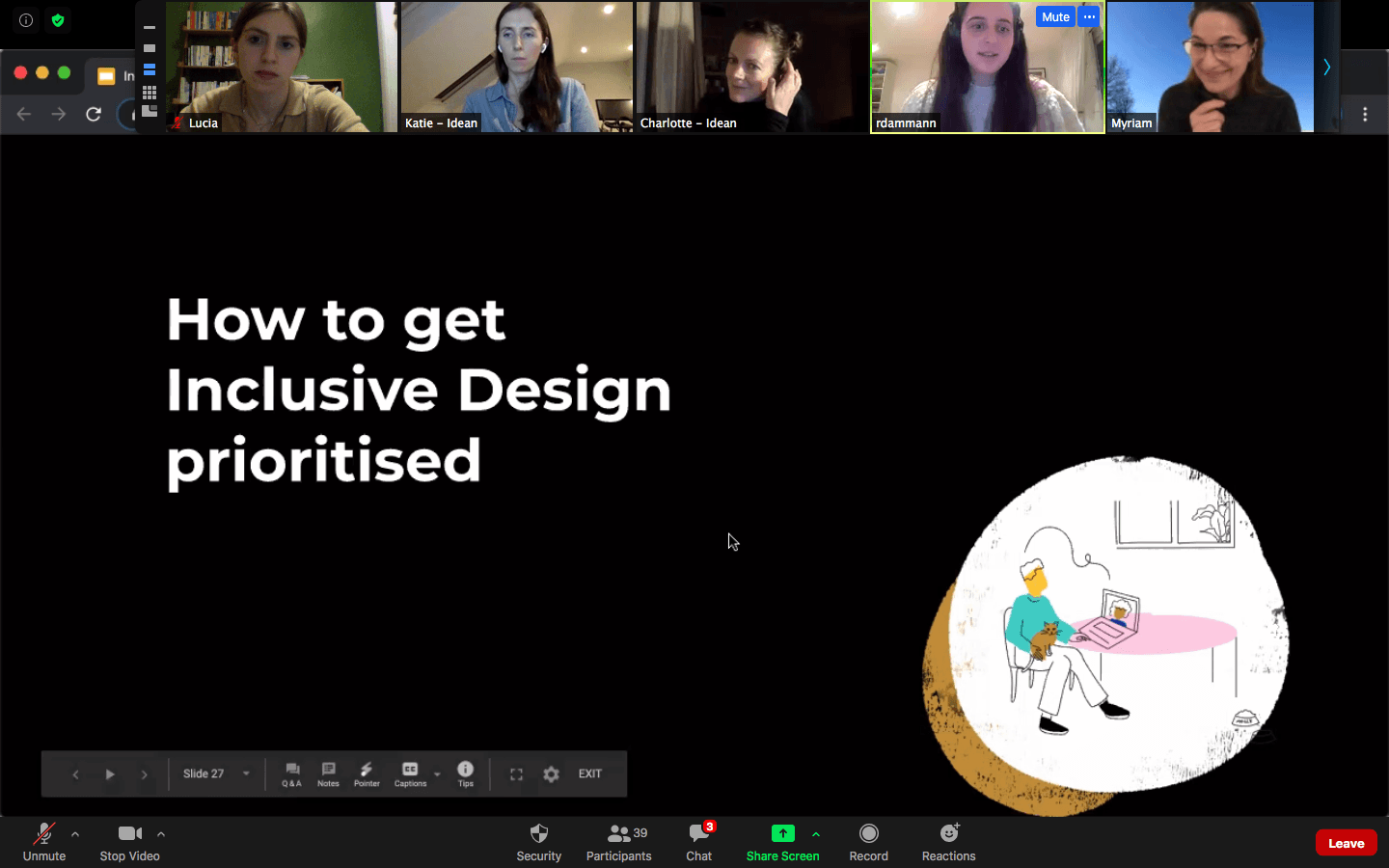Leave the meeting
This screenshot has width=1389, height=868.
point(1347,843)
